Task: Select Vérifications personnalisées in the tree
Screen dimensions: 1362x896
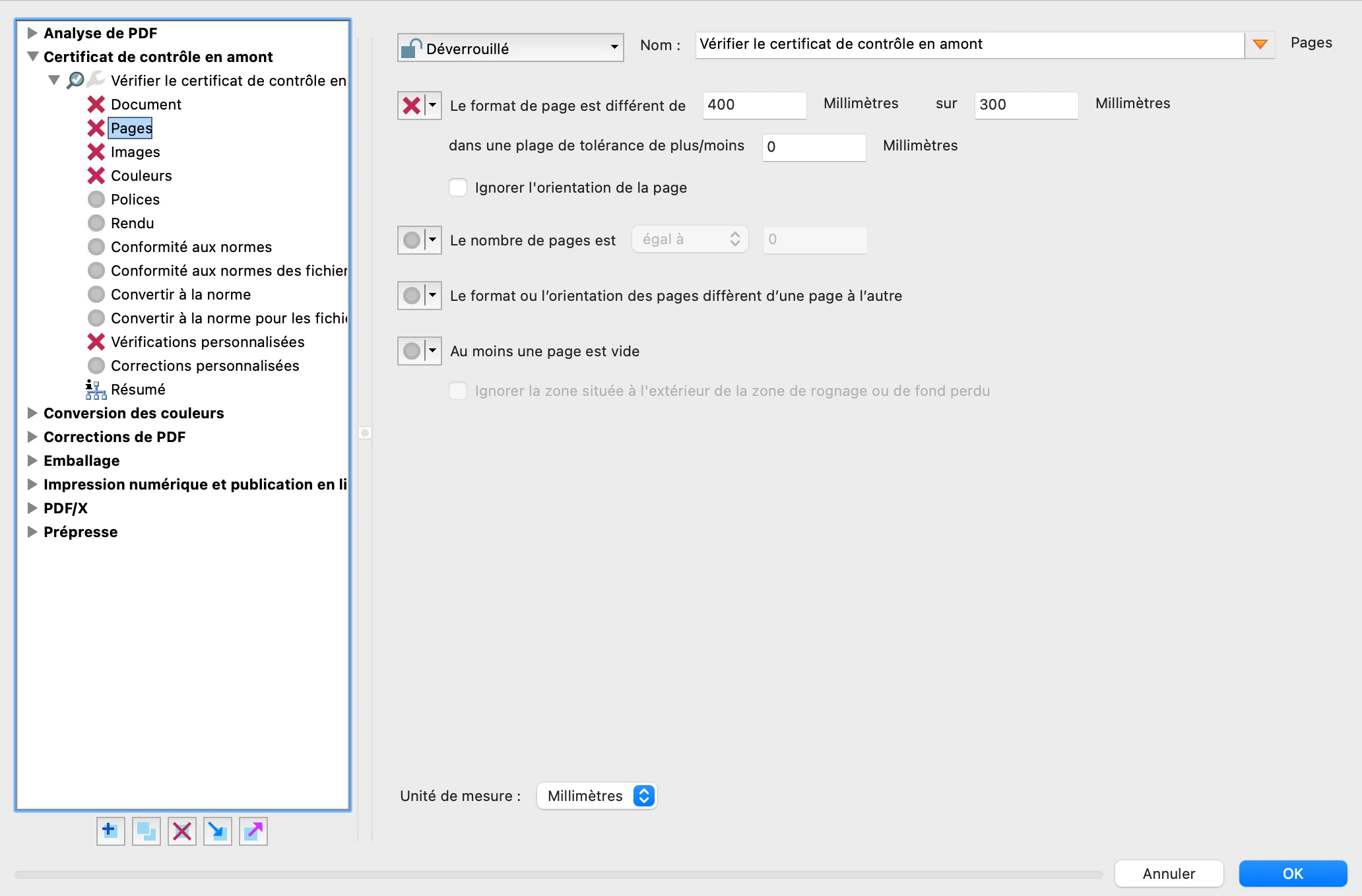Action: click(x=207, y=342)
